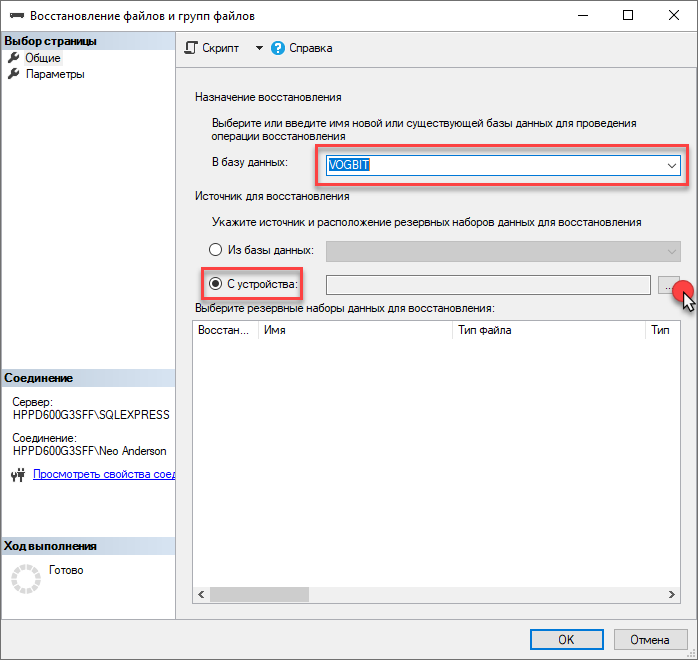Select the Общие page
The height and width of the screenshot is (660, 698).
pyautogui.click(x=42, y=58)
